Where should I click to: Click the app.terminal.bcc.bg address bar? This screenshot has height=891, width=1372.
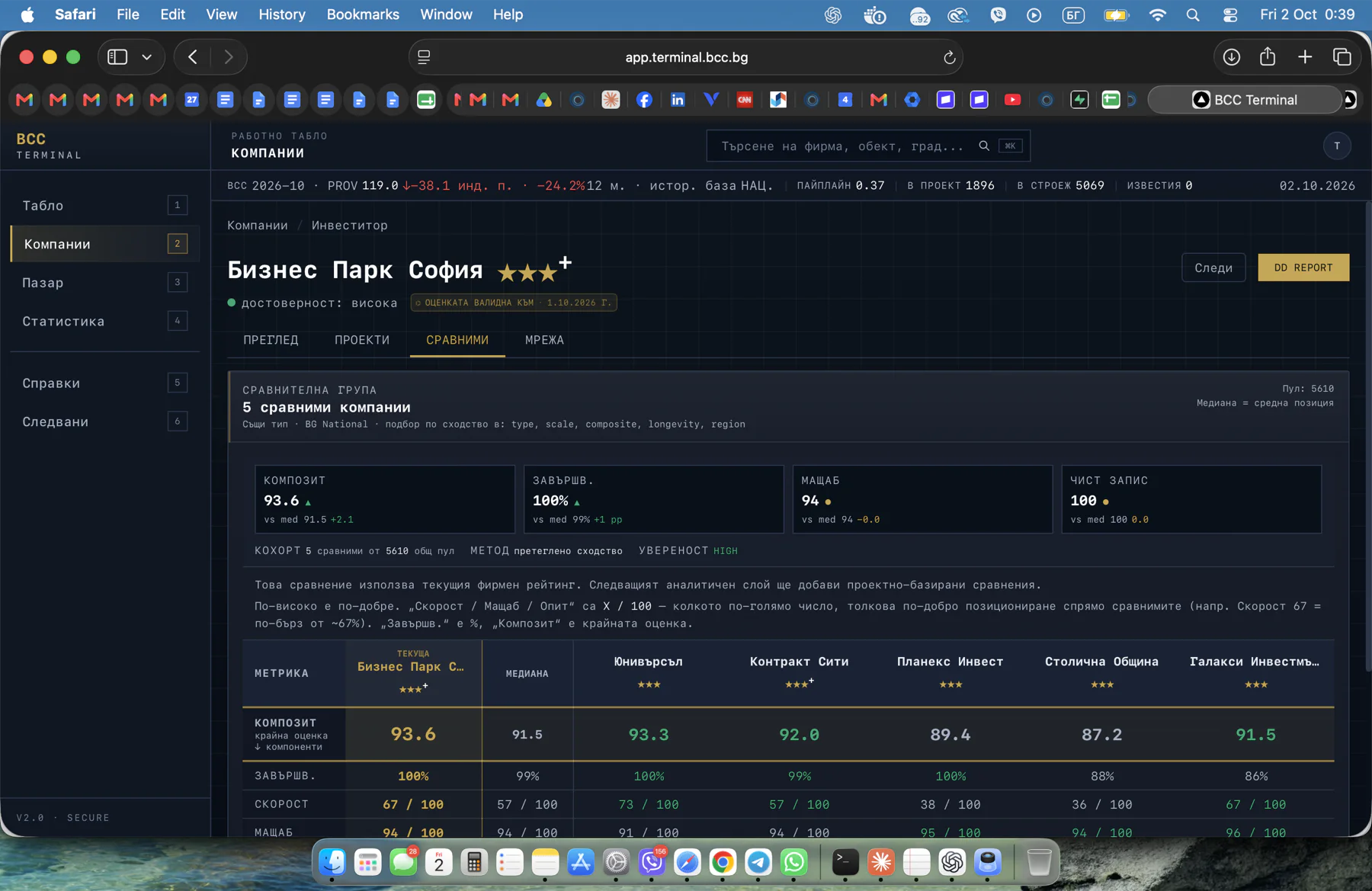coord(686,57)
